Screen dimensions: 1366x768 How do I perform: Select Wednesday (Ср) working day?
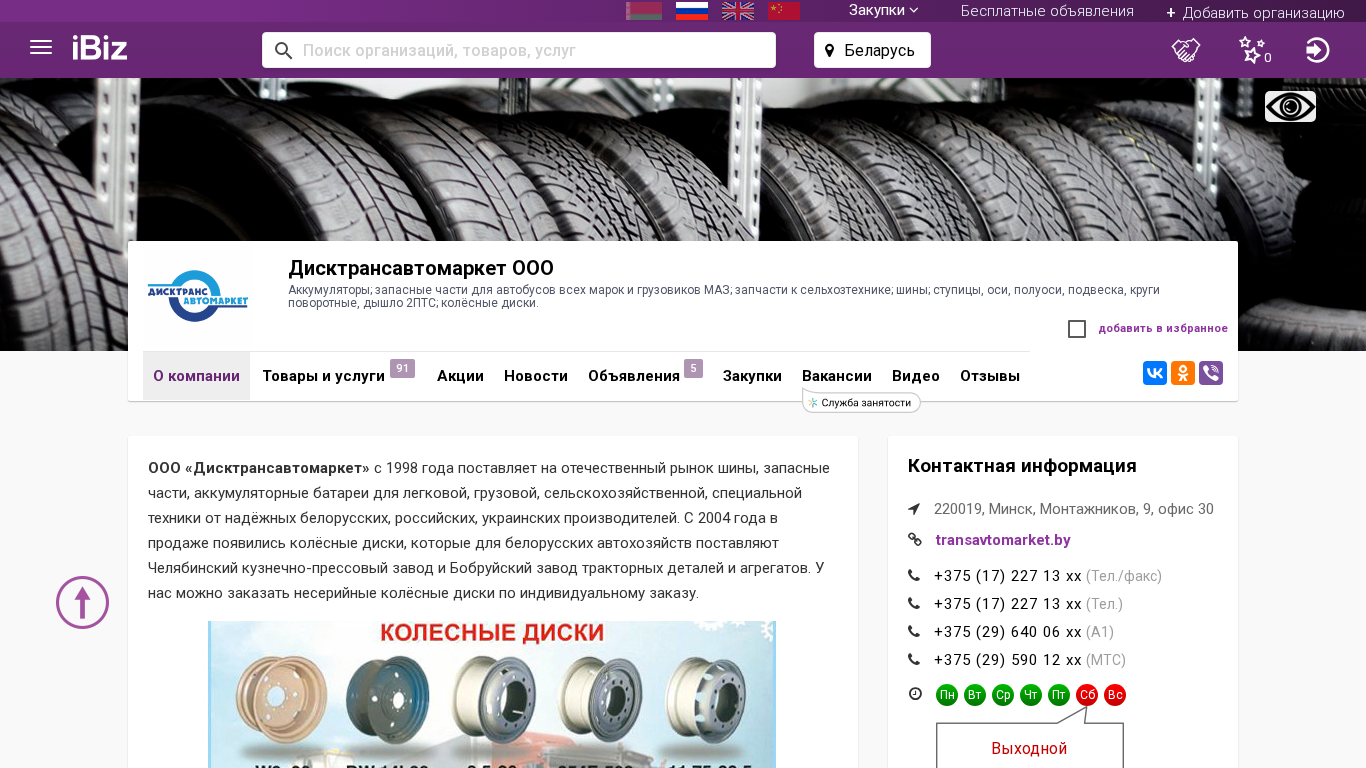(1003, 695)
